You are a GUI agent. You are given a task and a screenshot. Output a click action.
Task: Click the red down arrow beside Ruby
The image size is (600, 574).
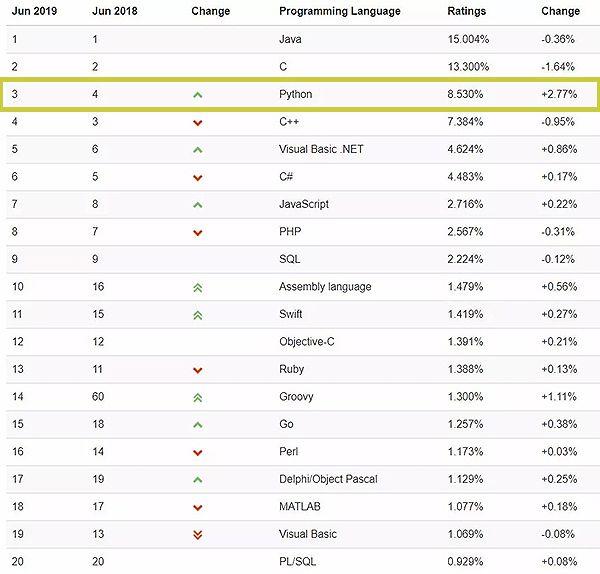click(197, 370)
